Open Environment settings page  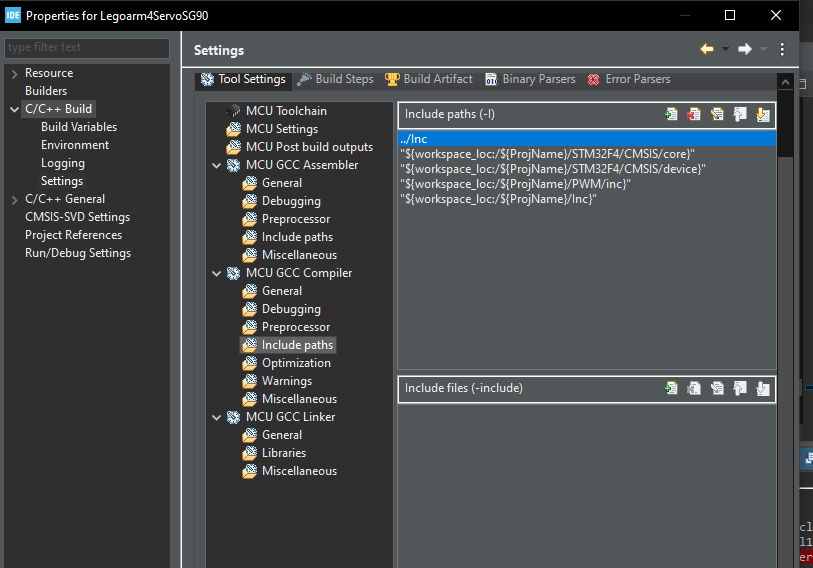point(75,145)
